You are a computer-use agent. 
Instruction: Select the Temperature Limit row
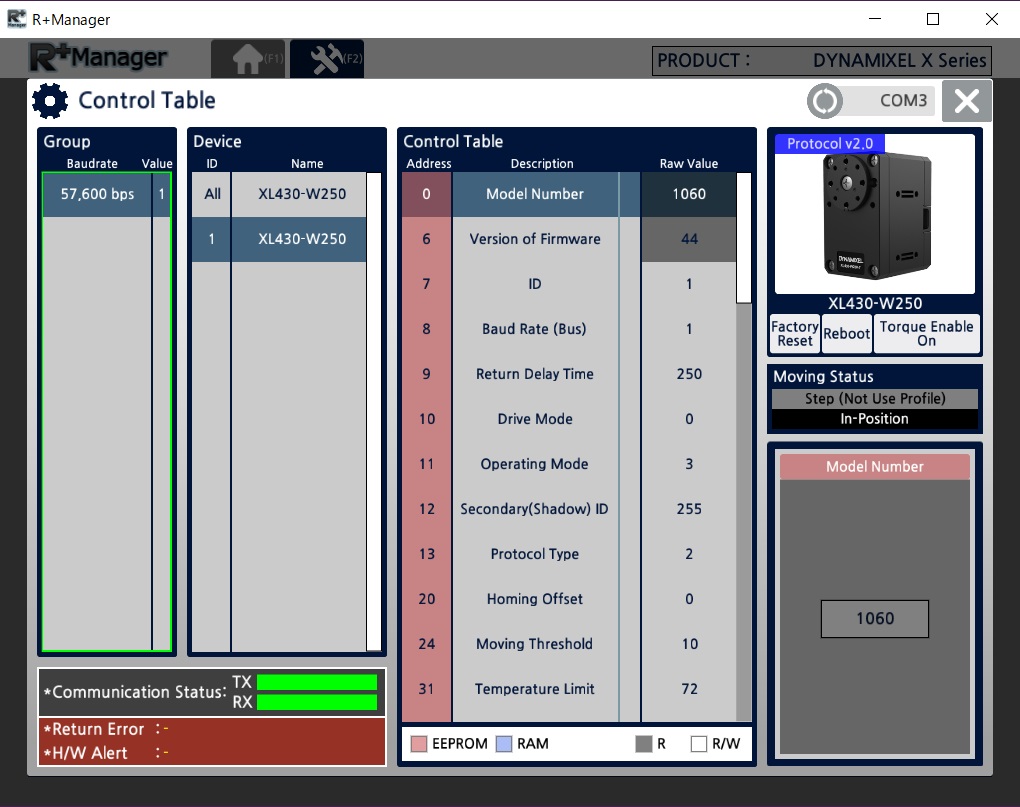569,689
